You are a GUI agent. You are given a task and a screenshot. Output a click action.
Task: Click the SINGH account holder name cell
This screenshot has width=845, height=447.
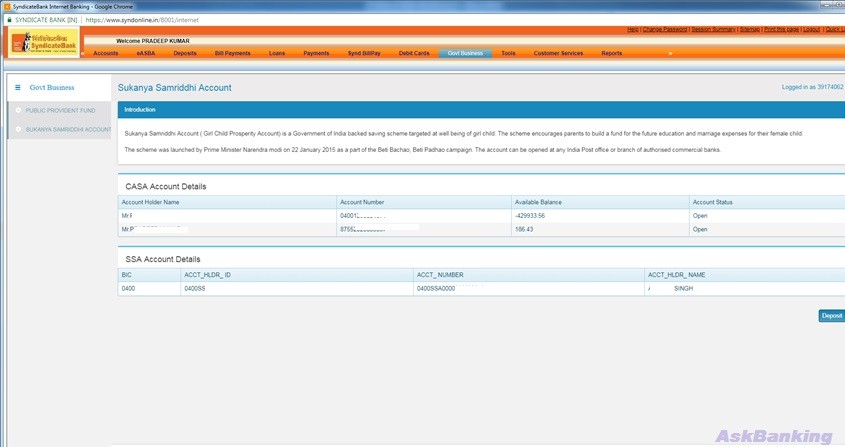(745, 288)
